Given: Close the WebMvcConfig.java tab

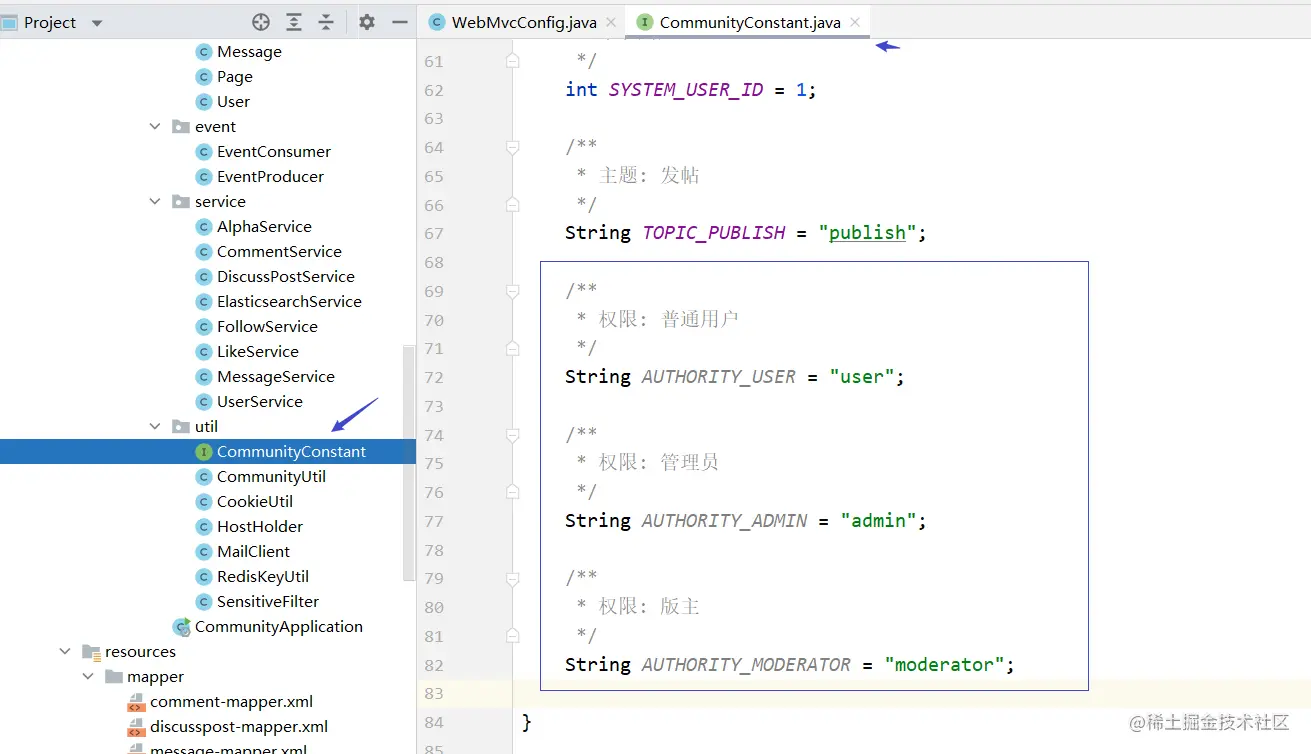Looking at the screenshot, I should pyautogui.click(x=611, y=22).
